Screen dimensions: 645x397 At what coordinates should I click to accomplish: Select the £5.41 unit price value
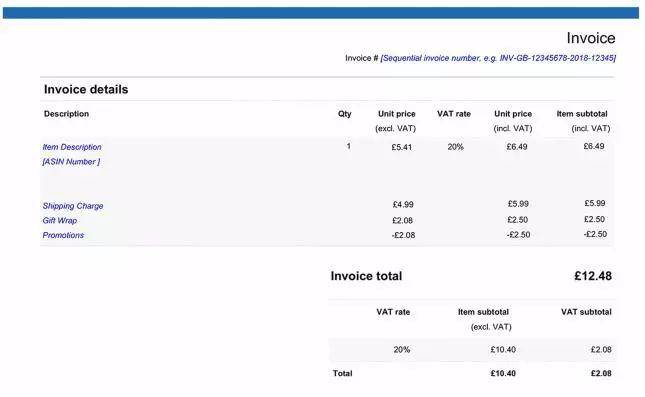pyautogui.click(x=401, y=147)
